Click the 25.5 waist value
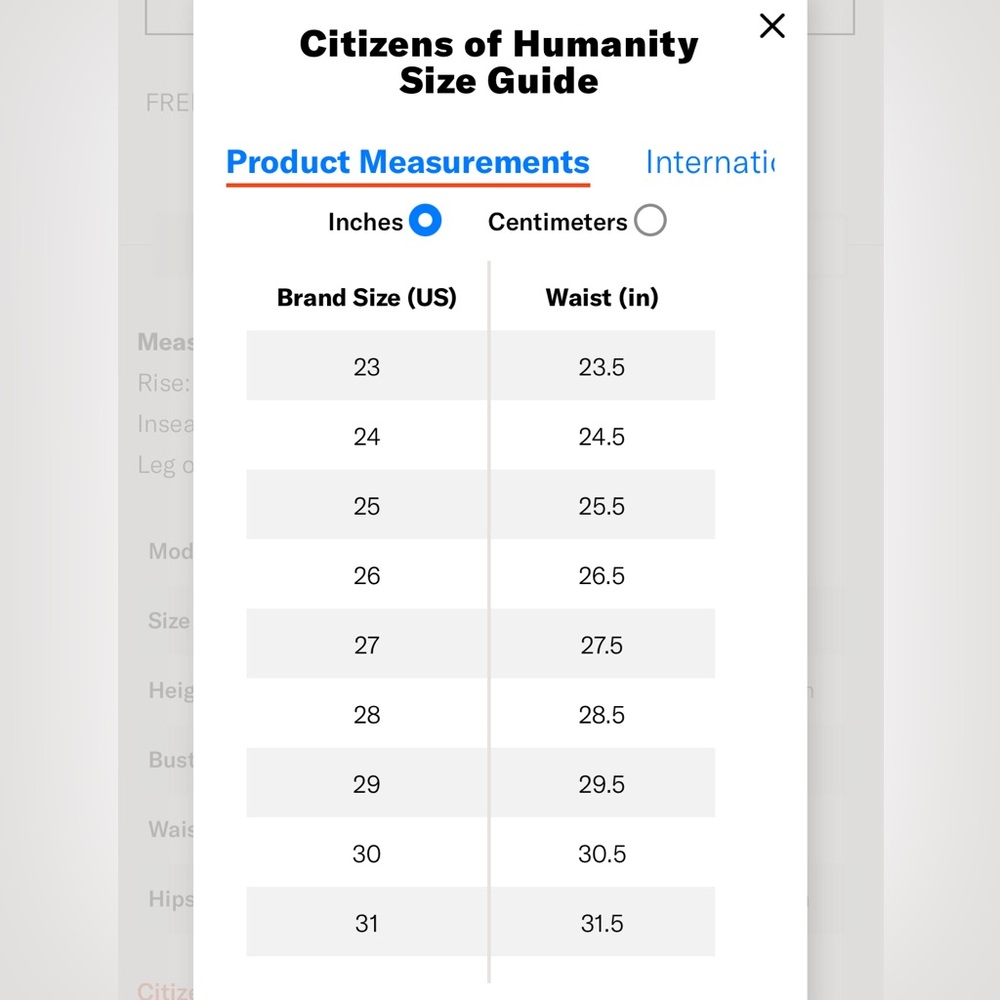The image size is (1000, 1000). click(601, 506)
